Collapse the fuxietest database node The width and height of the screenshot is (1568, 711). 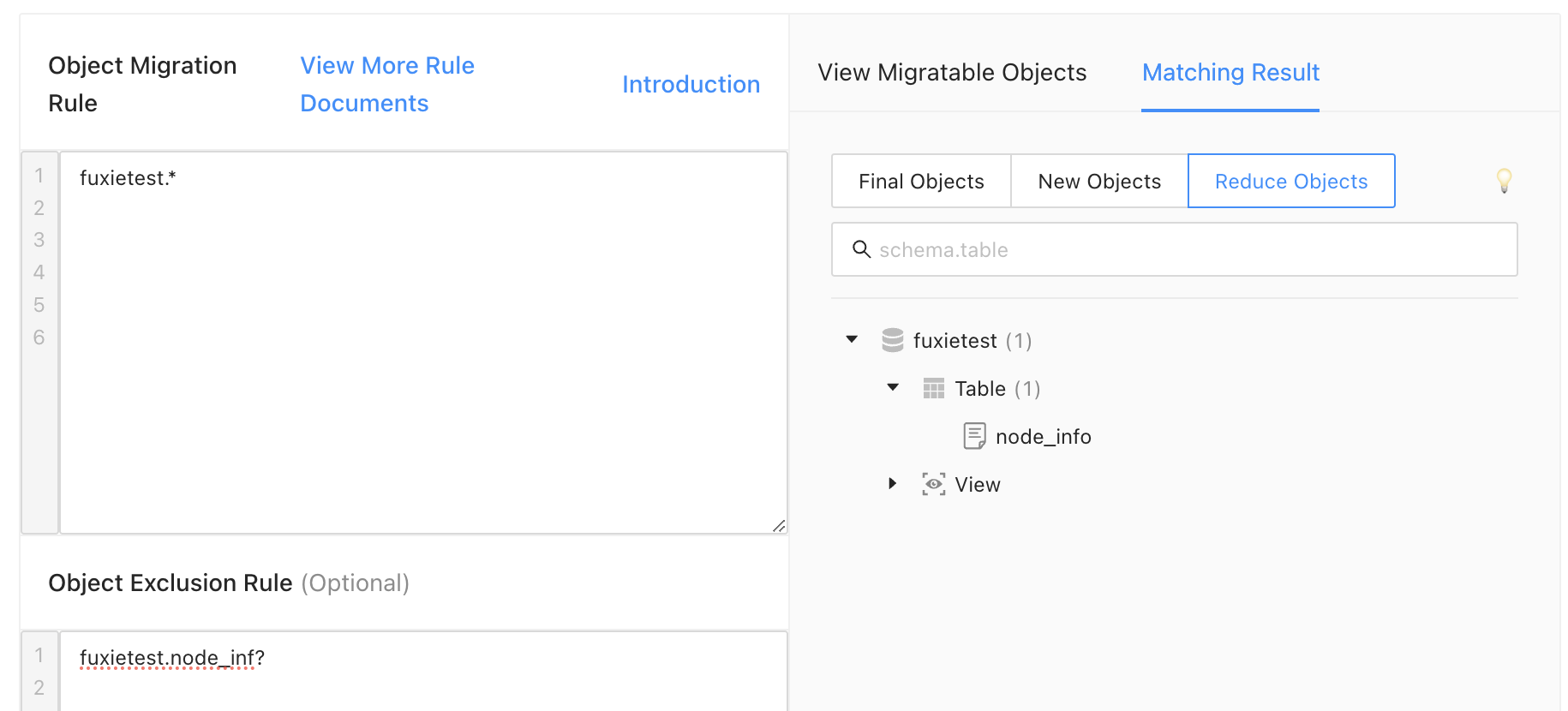coord(852,339)
